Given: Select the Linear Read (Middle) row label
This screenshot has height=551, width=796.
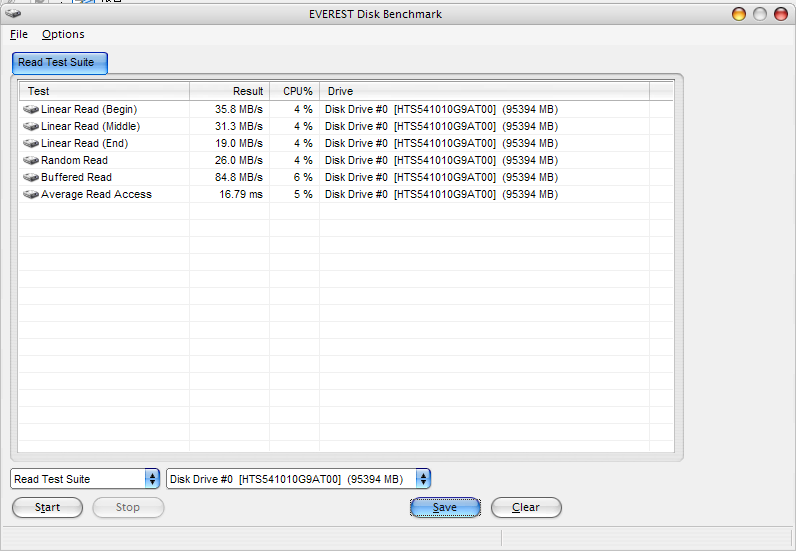Looking at the screenshot, I should pyautogui.click(x=90, y=126).
